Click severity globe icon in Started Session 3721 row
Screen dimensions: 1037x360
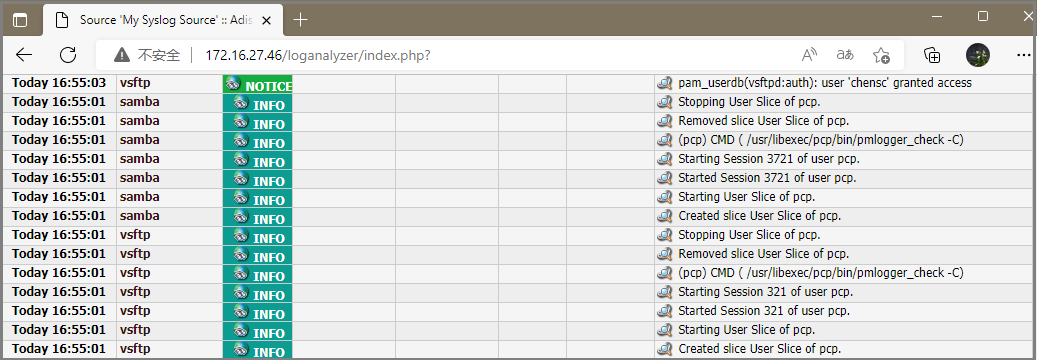click(x=241, y=177)
